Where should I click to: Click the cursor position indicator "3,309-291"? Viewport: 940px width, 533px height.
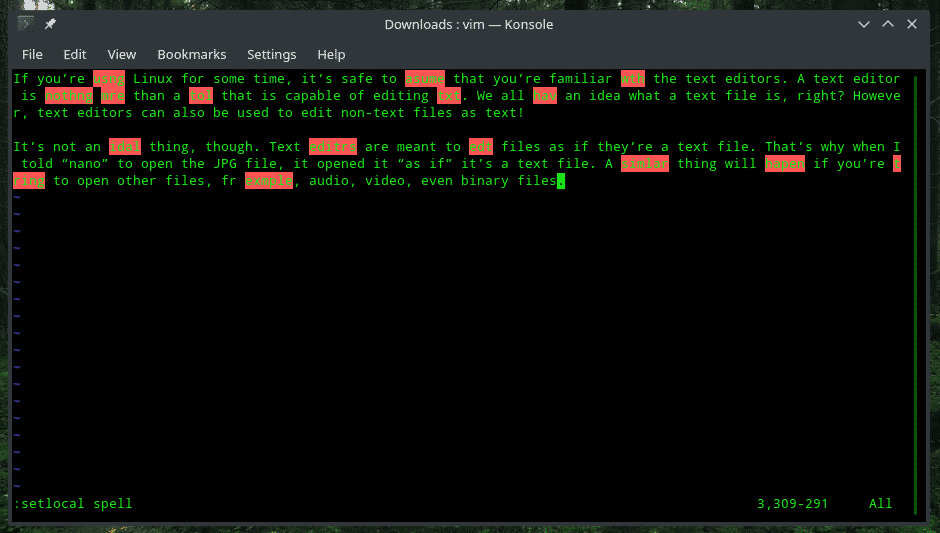tap(792, 503)
